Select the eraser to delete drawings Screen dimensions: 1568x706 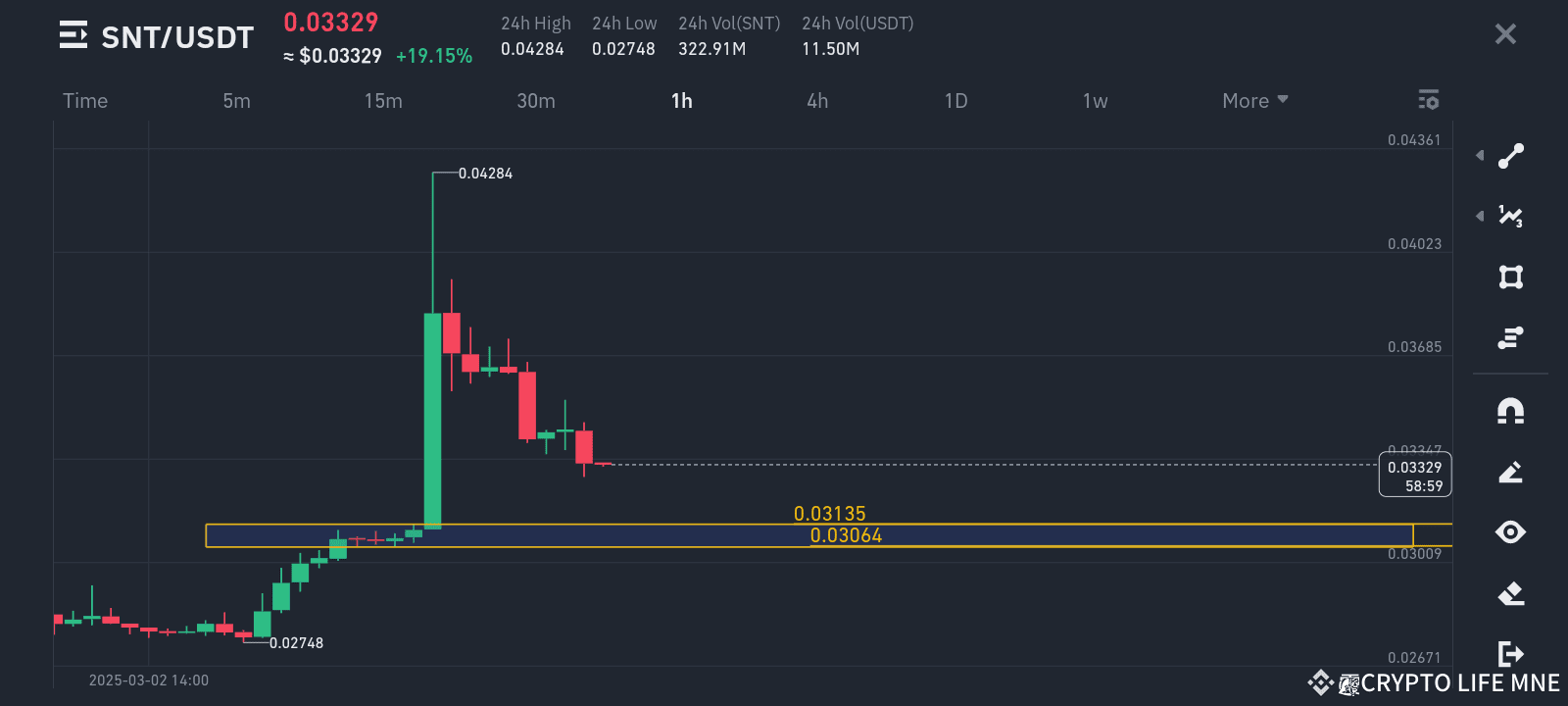point(1511,593)
